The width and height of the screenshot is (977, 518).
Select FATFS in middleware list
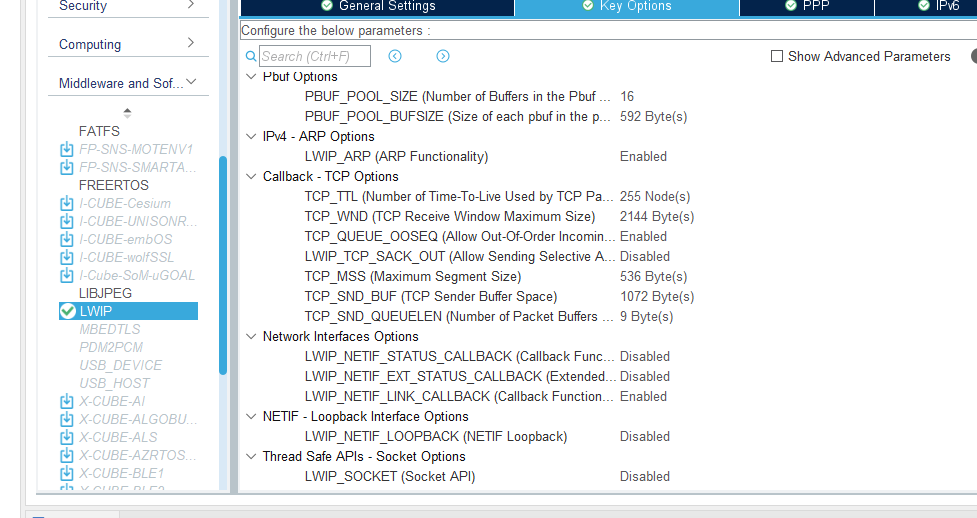click(99, 132)
